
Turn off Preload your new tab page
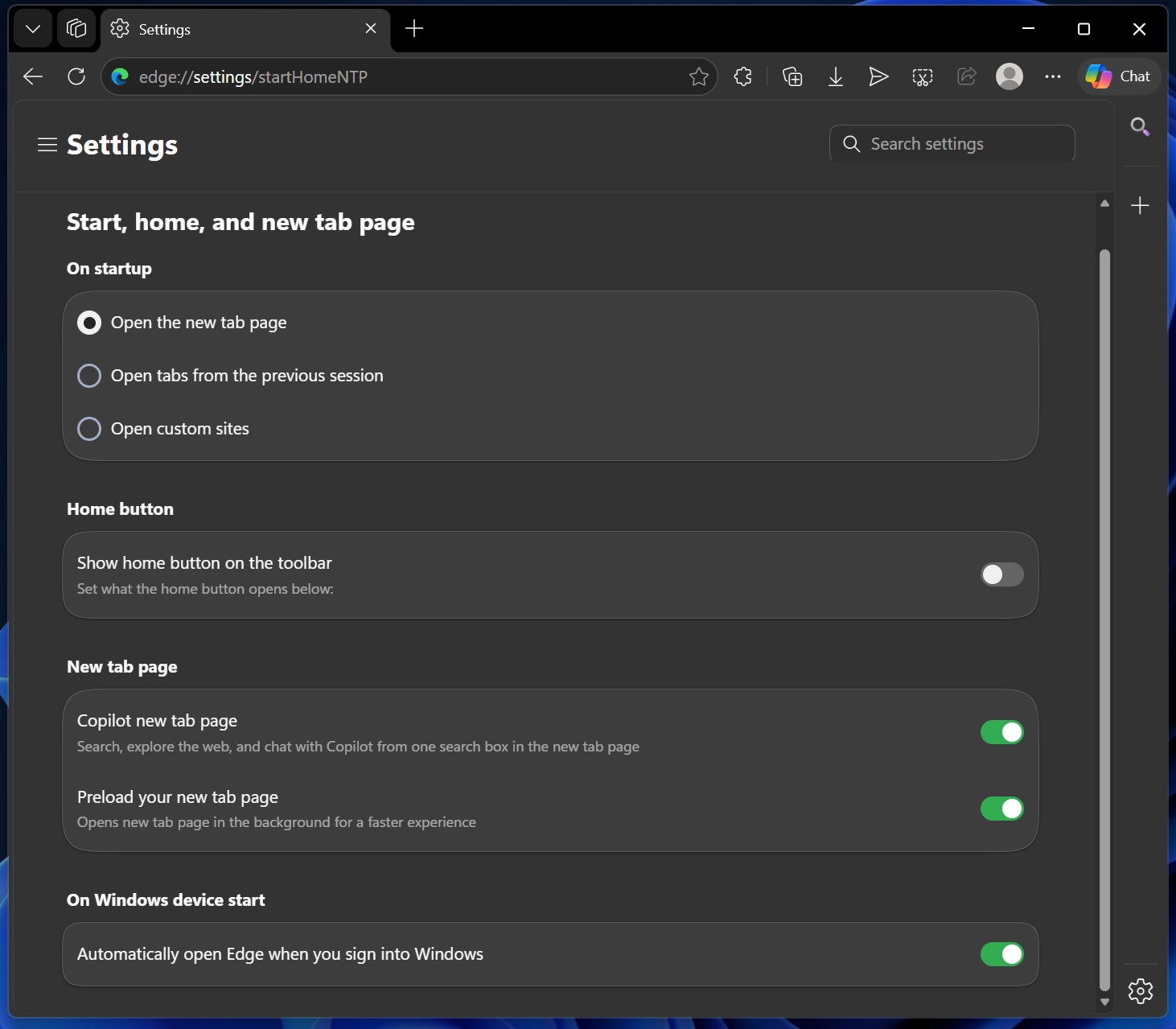click(1001, 809)
